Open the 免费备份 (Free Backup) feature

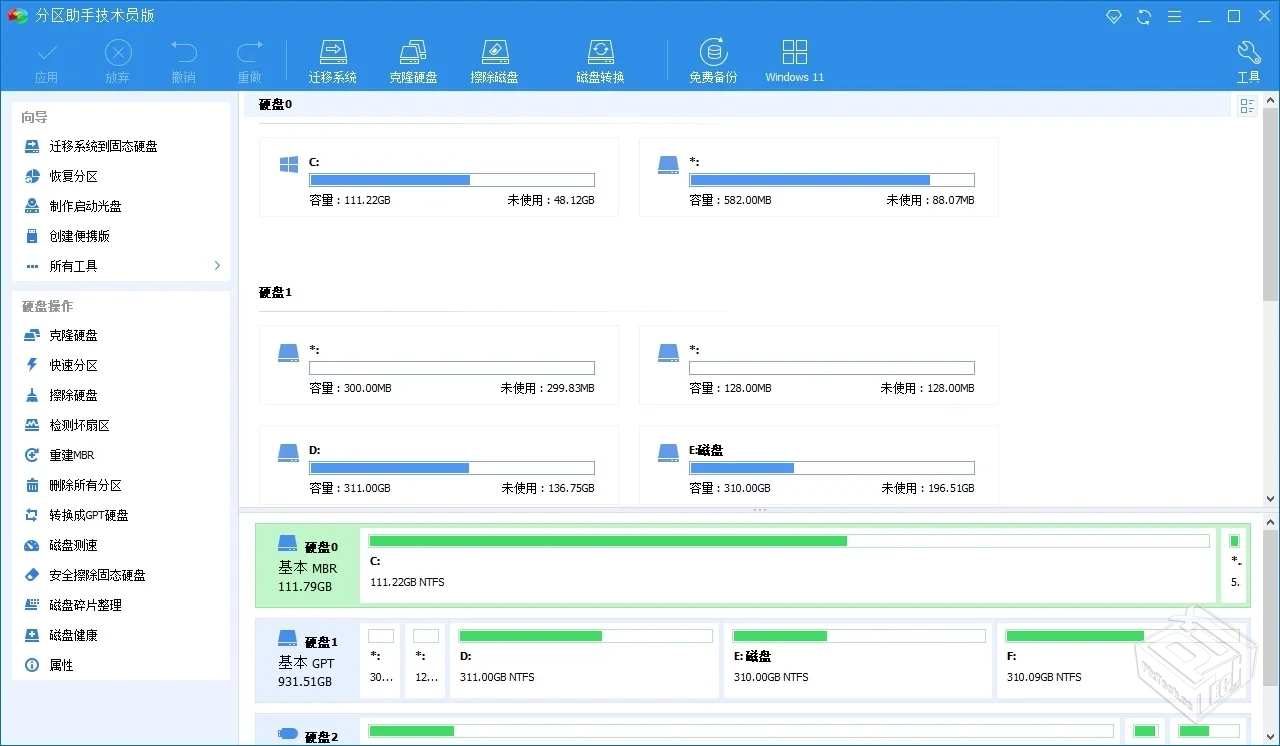713,58
